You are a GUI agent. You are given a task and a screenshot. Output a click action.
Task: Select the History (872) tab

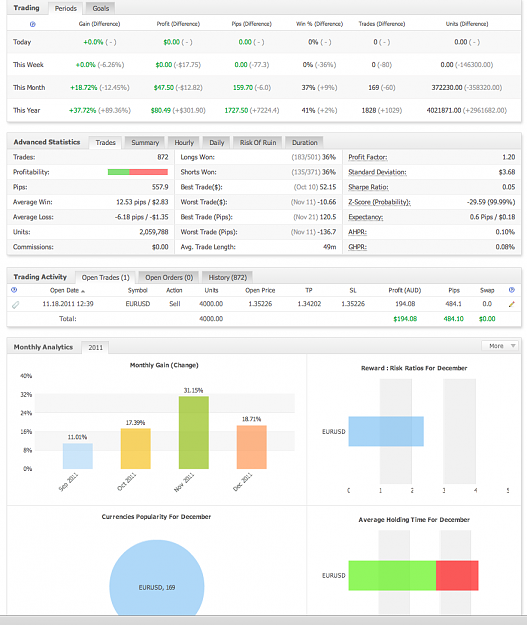point(228,277)
